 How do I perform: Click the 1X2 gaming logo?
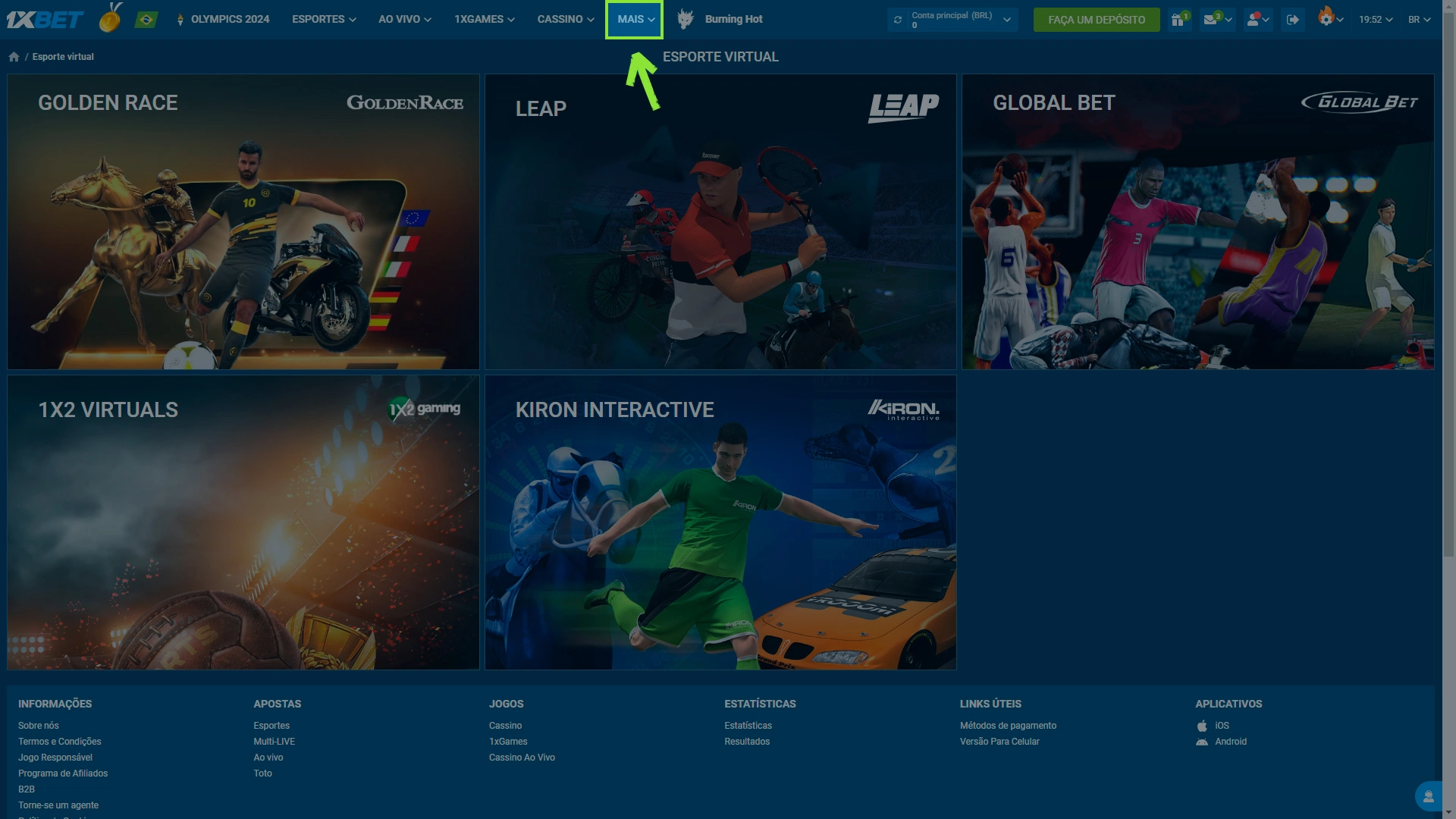pyautogui.click(x=425, y=409)
